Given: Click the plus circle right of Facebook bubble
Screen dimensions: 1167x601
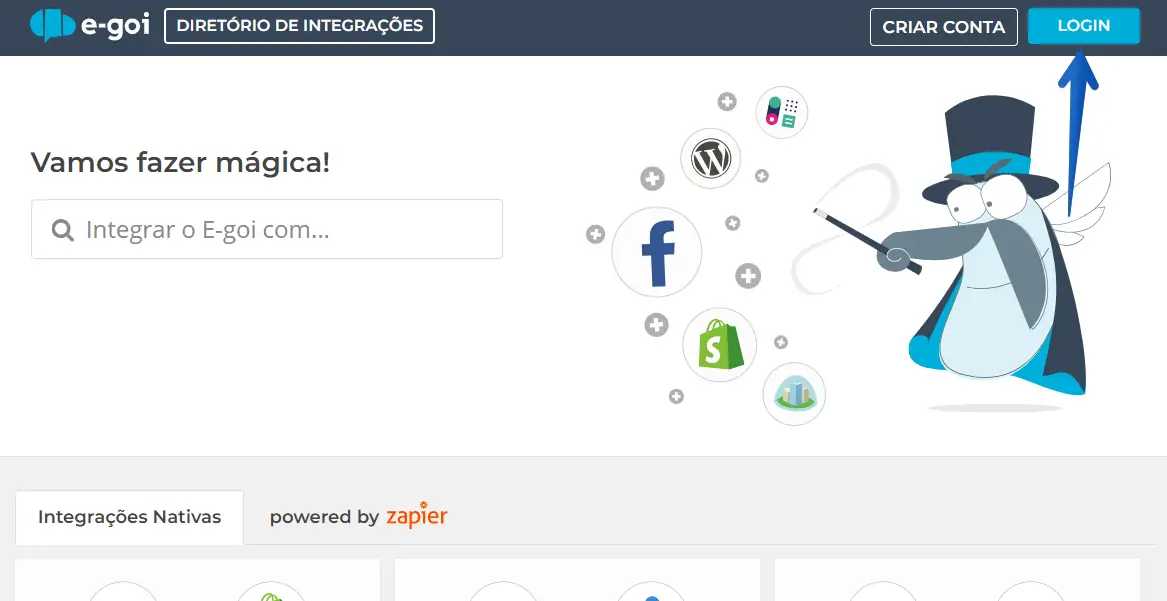Looking at the screenshot, I should point(748,276).
